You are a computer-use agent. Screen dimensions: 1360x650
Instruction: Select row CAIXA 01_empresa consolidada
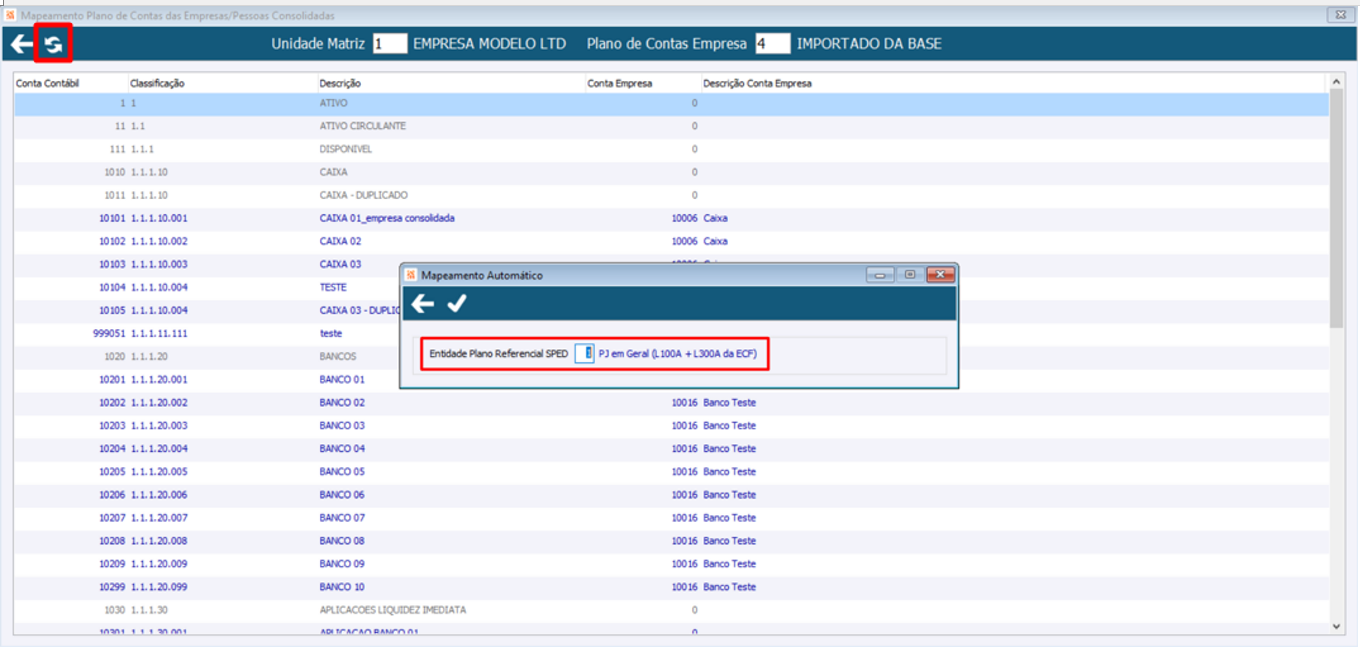[671, 218]
